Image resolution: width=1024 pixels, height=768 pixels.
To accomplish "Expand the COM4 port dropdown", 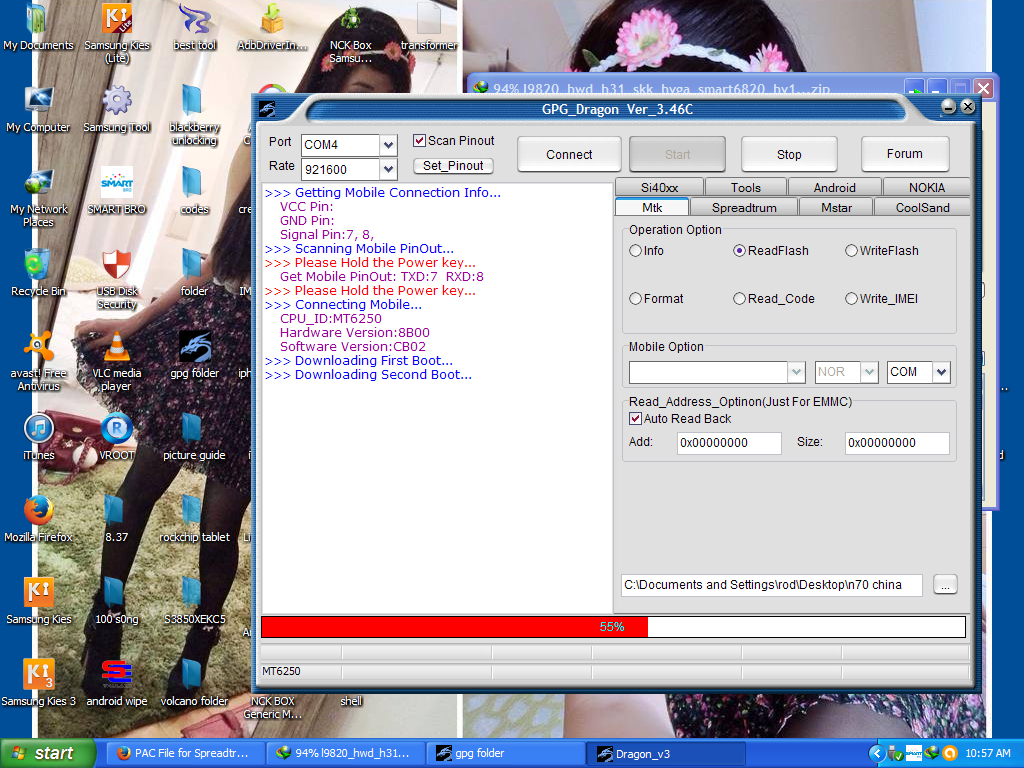I will (388, 145).
